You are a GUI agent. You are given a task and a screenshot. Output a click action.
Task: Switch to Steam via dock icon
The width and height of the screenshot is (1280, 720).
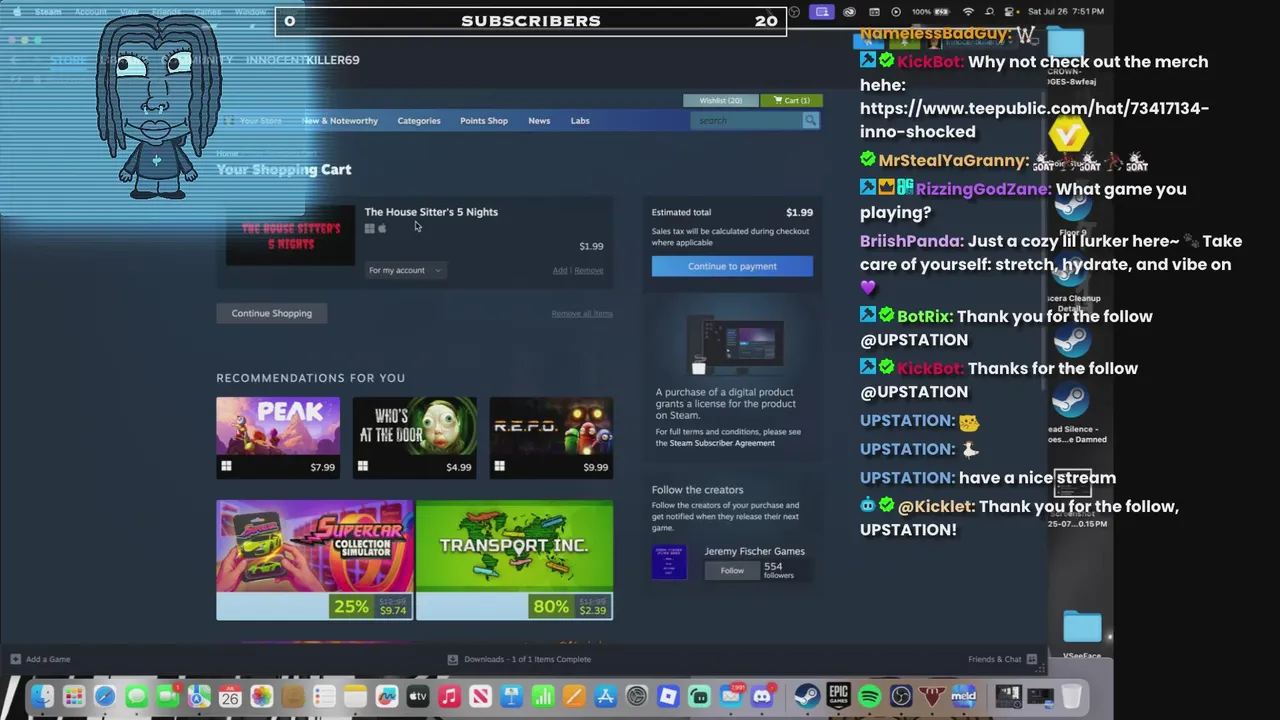tap(807, 696)
